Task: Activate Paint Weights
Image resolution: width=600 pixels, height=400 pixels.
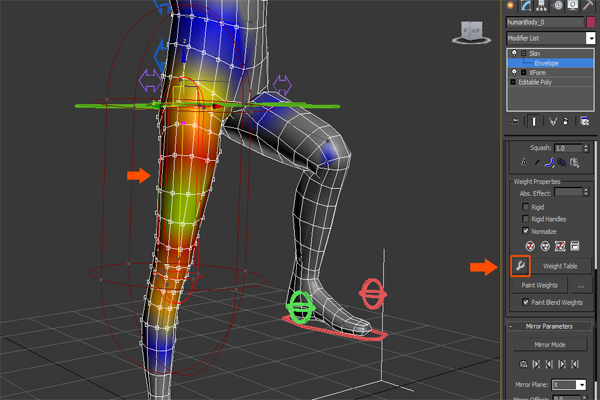Action: 540,285
